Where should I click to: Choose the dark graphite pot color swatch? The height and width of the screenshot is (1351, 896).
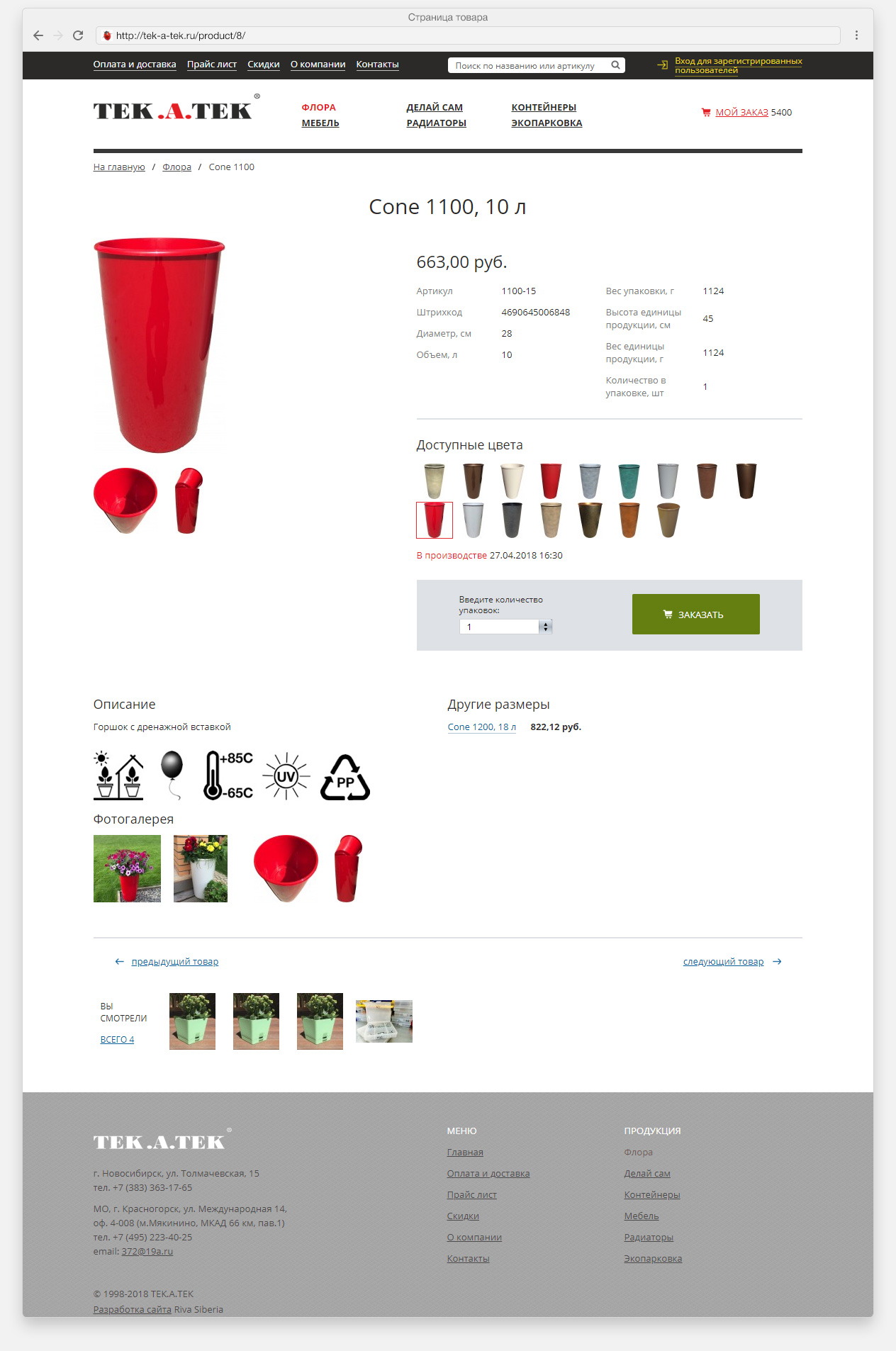[512, 520]
